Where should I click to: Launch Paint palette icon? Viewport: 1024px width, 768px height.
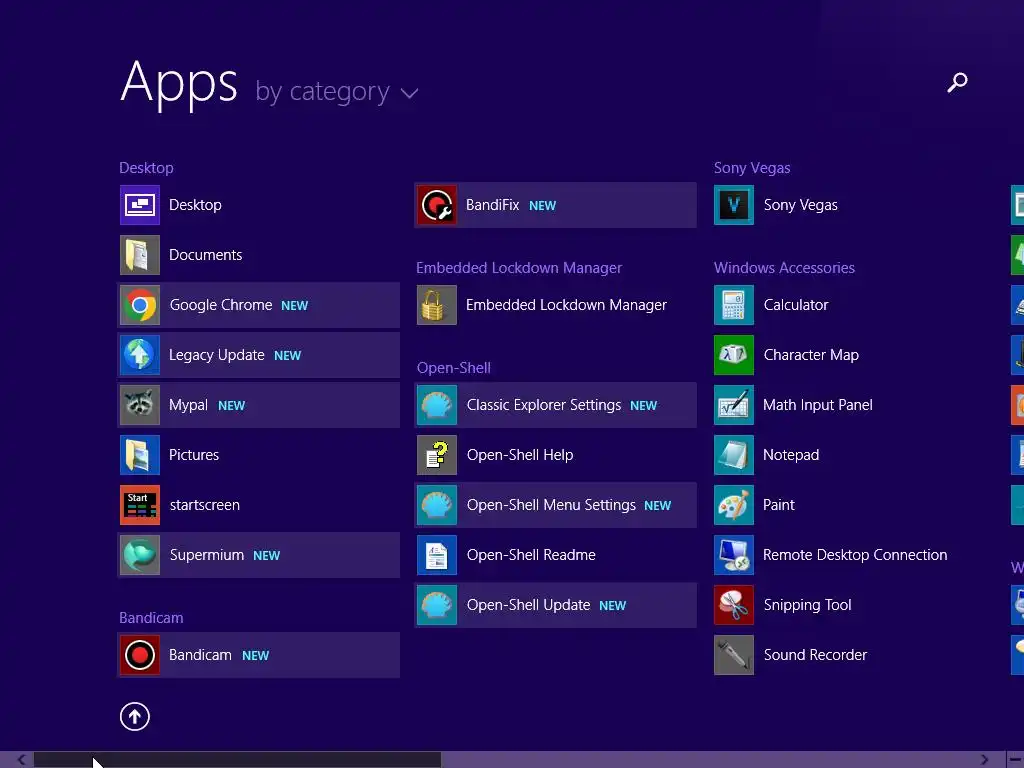(x=734, y=505)
